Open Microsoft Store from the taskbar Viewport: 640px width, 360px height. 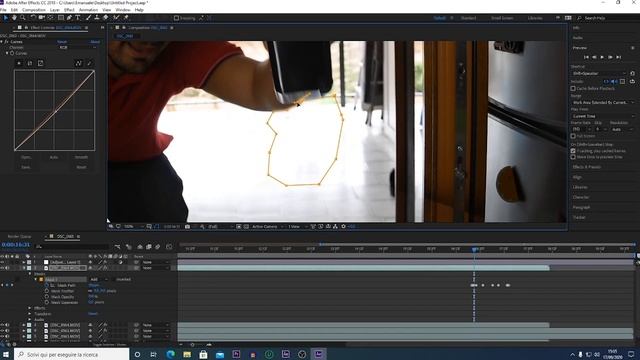point(203,354)
